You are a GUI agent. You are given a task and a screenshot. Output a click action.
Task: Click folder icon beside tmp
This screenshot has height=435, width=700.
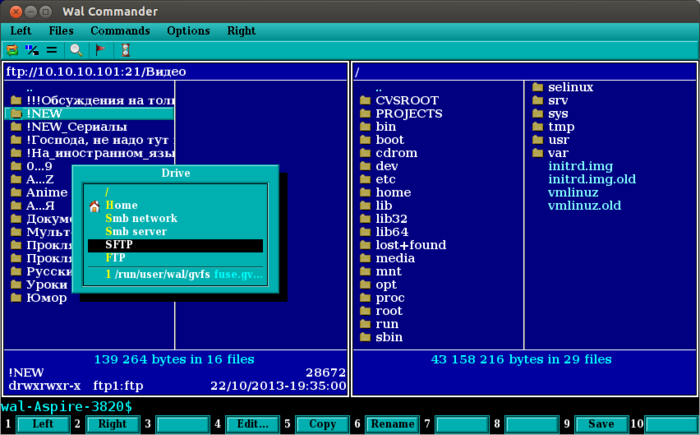click(538, 127)
